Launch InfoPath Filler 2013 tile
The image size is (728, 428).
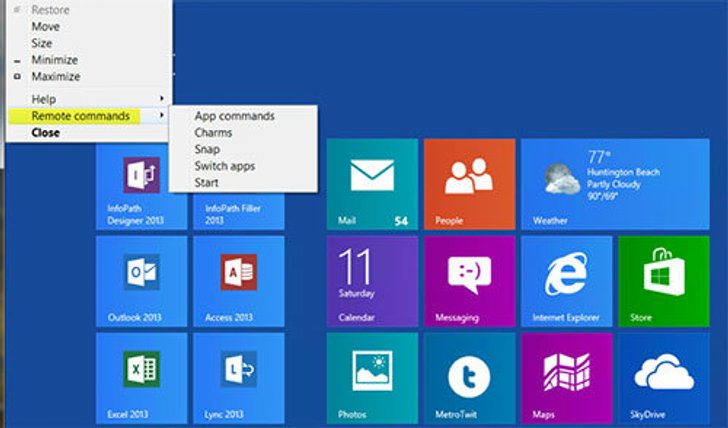point(239,211)
